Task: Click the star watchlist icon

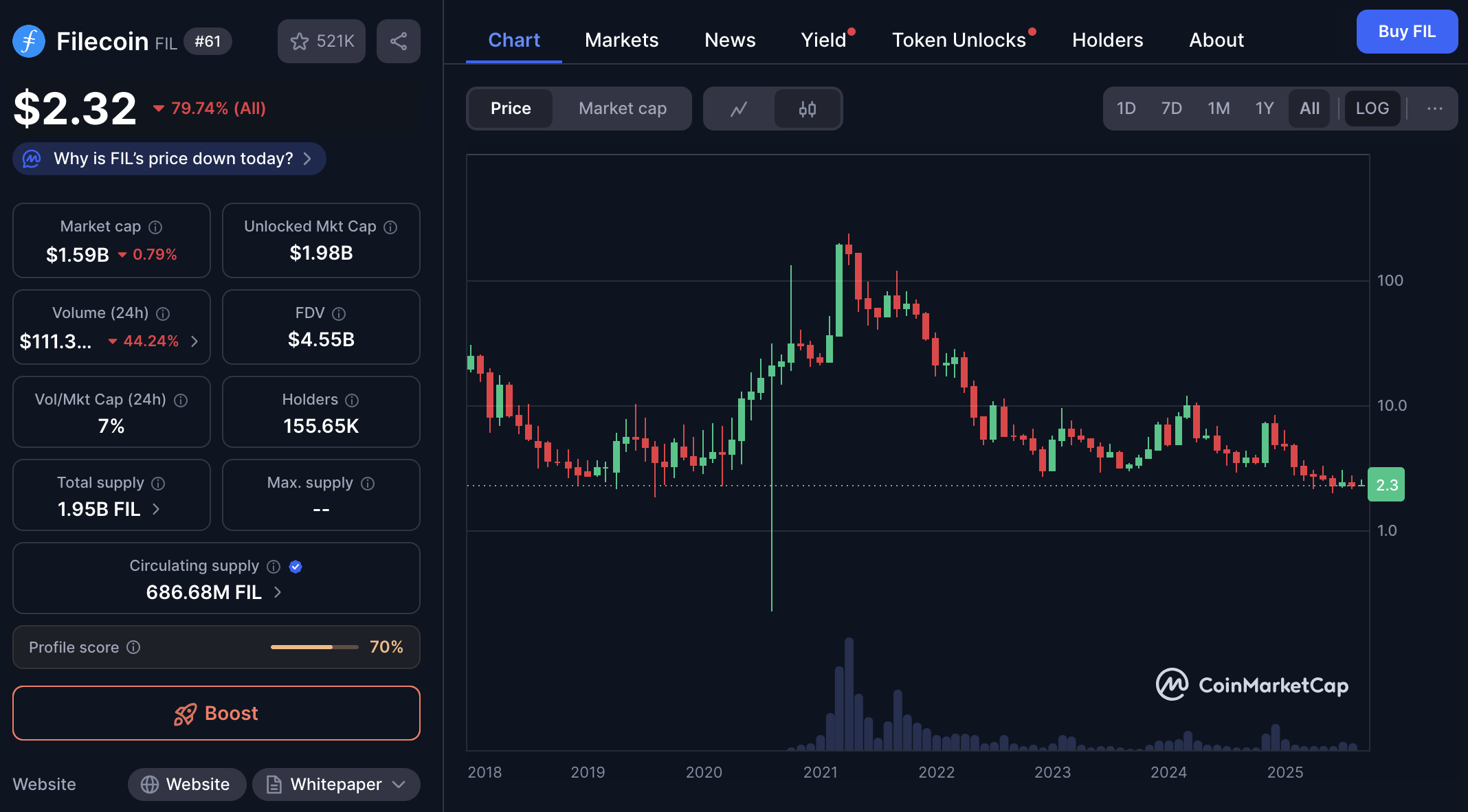Action: click(x=300, y=41)
